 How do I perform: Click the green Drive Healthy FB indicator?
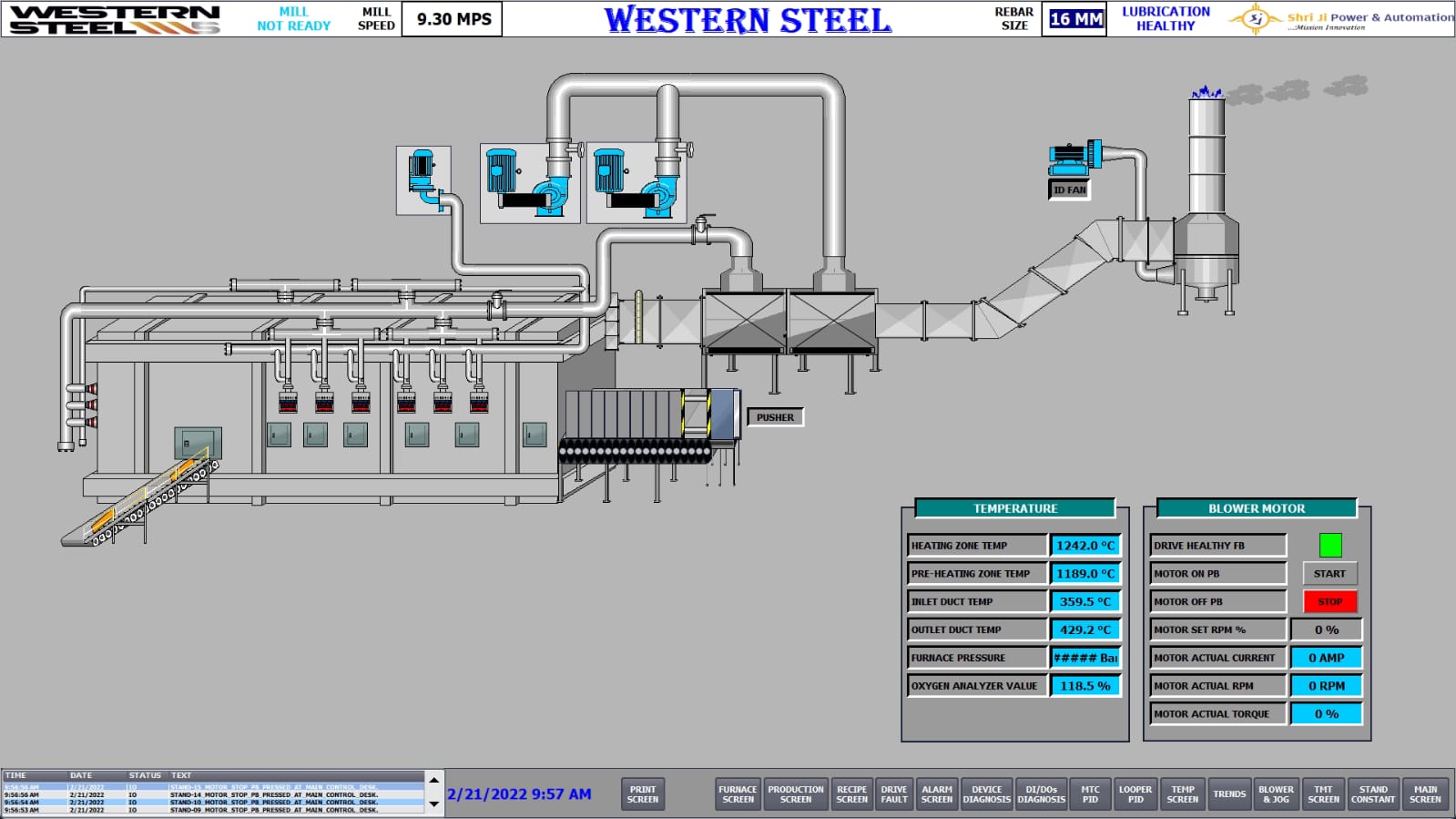click(1329, 545)
